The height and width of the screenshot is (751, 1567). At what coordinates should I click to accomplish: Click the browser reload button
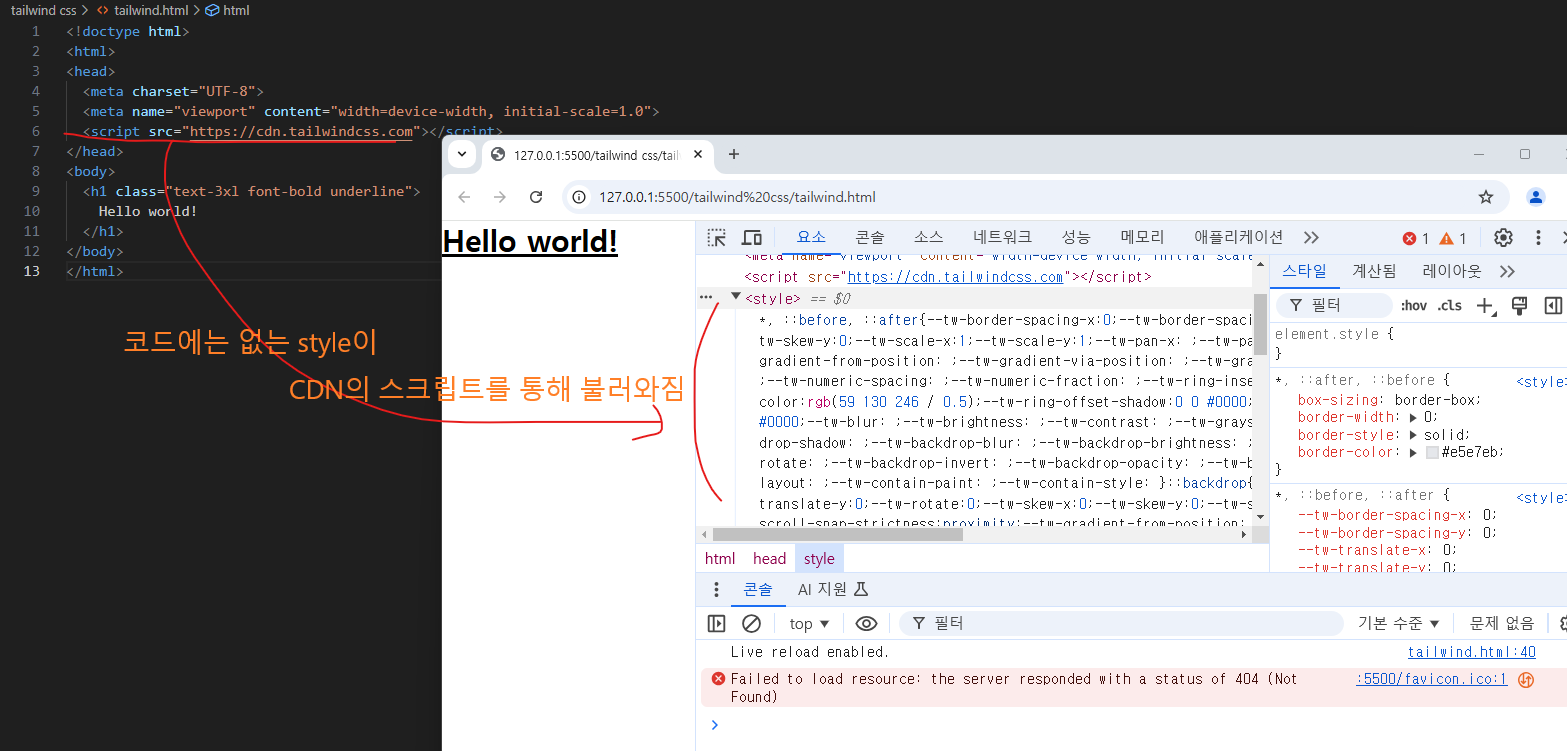(x=536, y=197)
